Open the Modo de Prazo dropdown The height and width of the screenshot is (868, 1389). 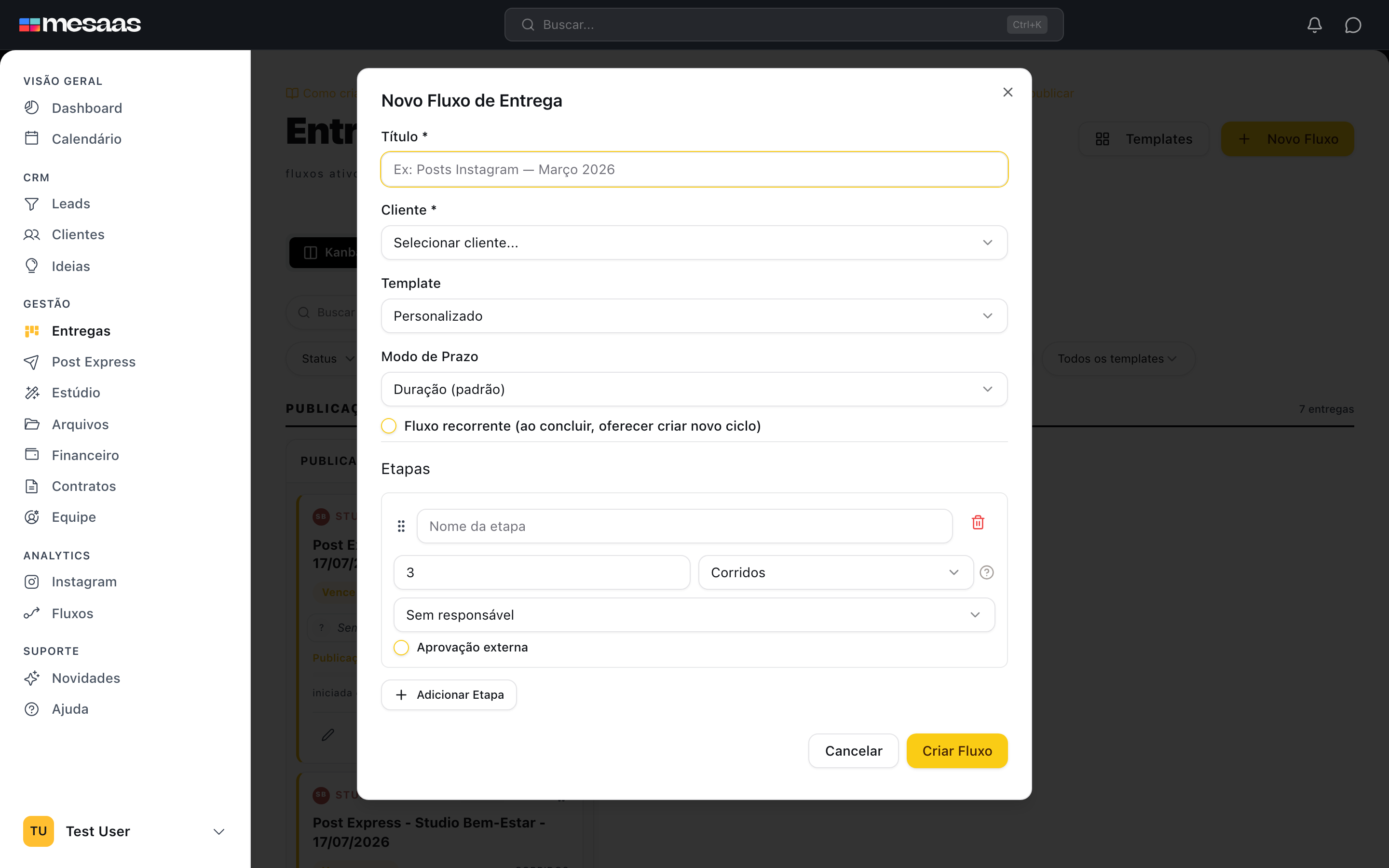pos(694,389)
